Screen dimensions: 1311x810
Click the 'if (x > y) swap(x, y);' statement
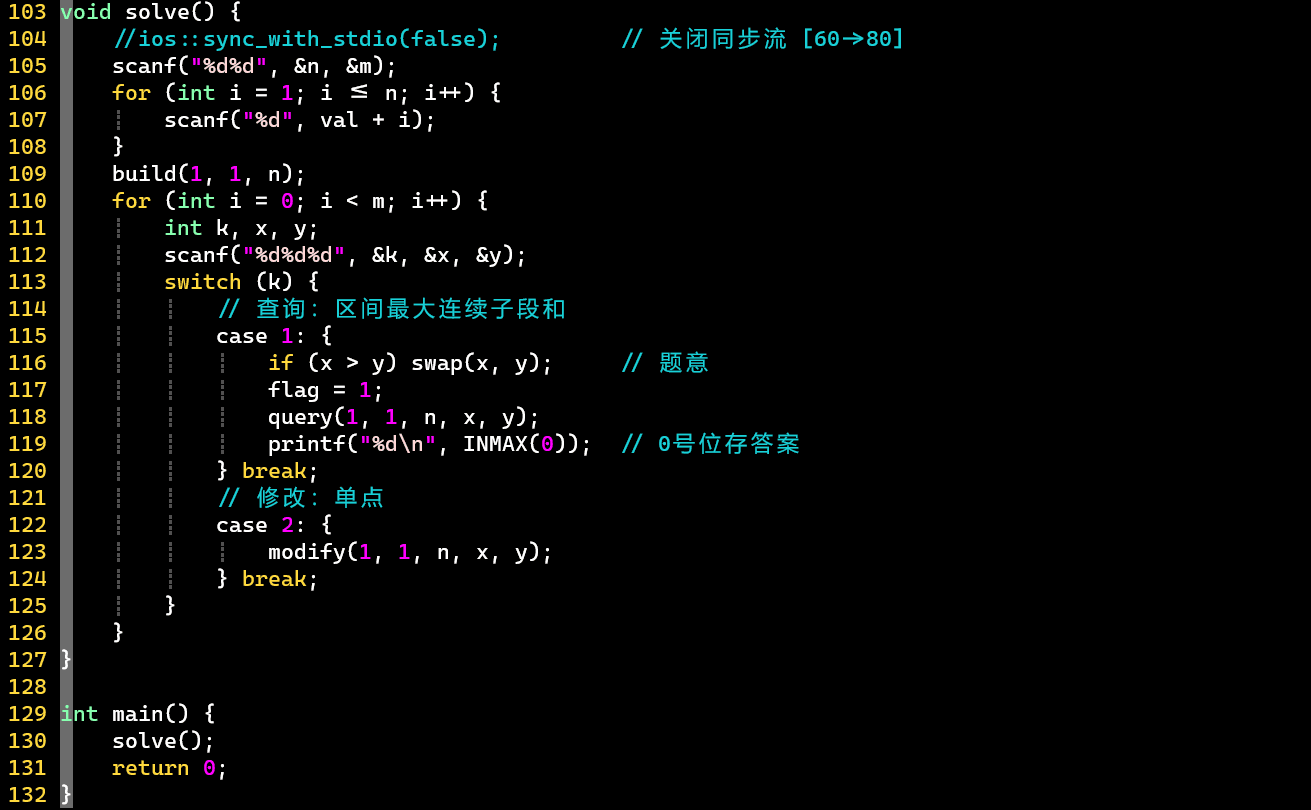[411, 363]
